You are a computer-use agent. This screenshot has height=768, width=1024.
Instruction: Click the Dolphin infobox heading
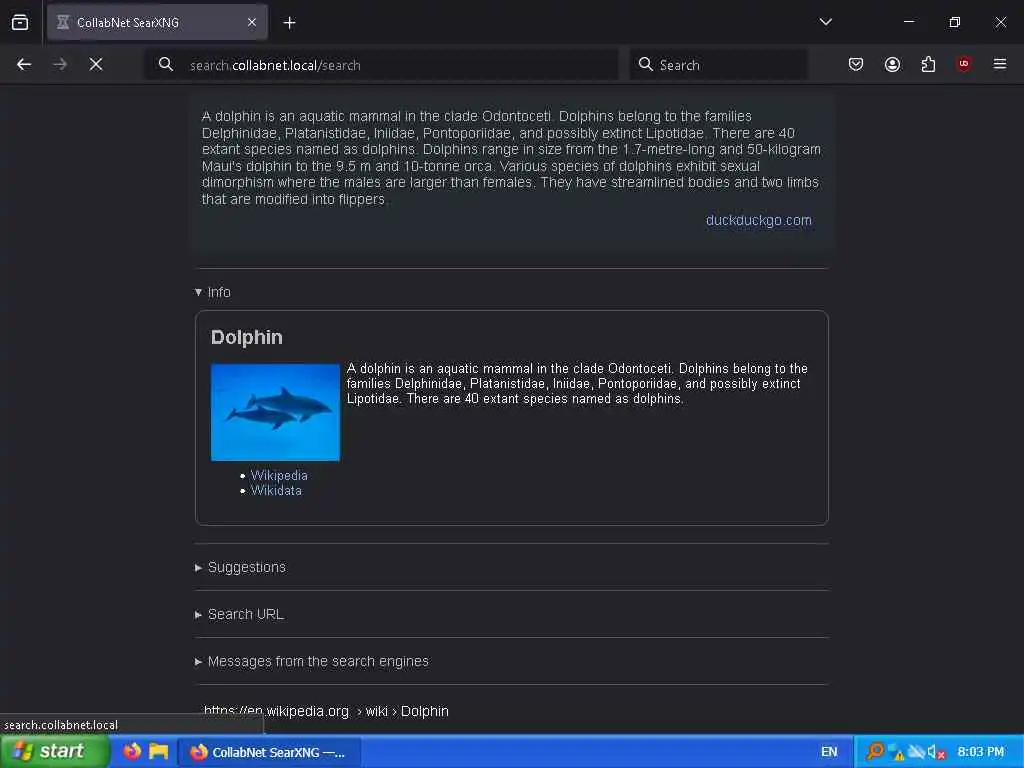point(246,337)
